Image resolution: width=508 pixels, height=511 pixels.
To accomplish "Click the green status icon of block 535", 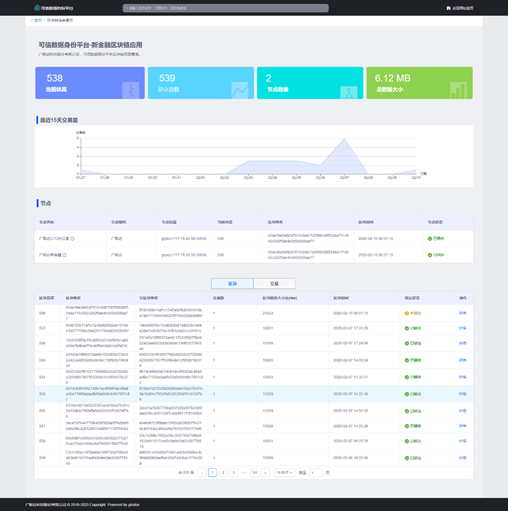I will pos(407,360).
